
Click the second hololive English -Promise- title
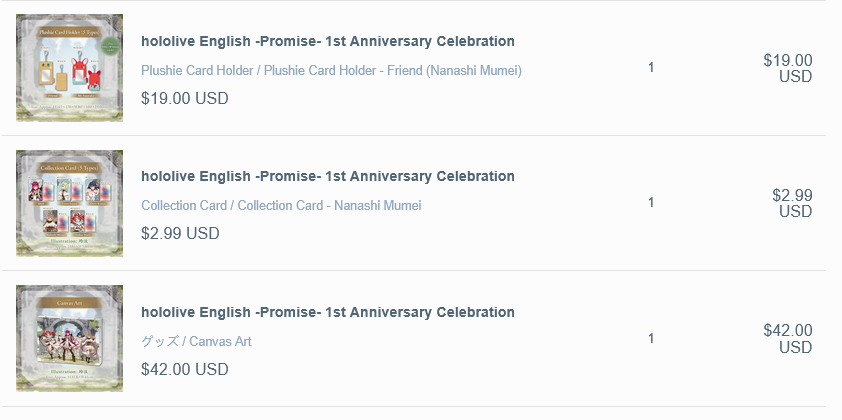(x=328, y=176)
